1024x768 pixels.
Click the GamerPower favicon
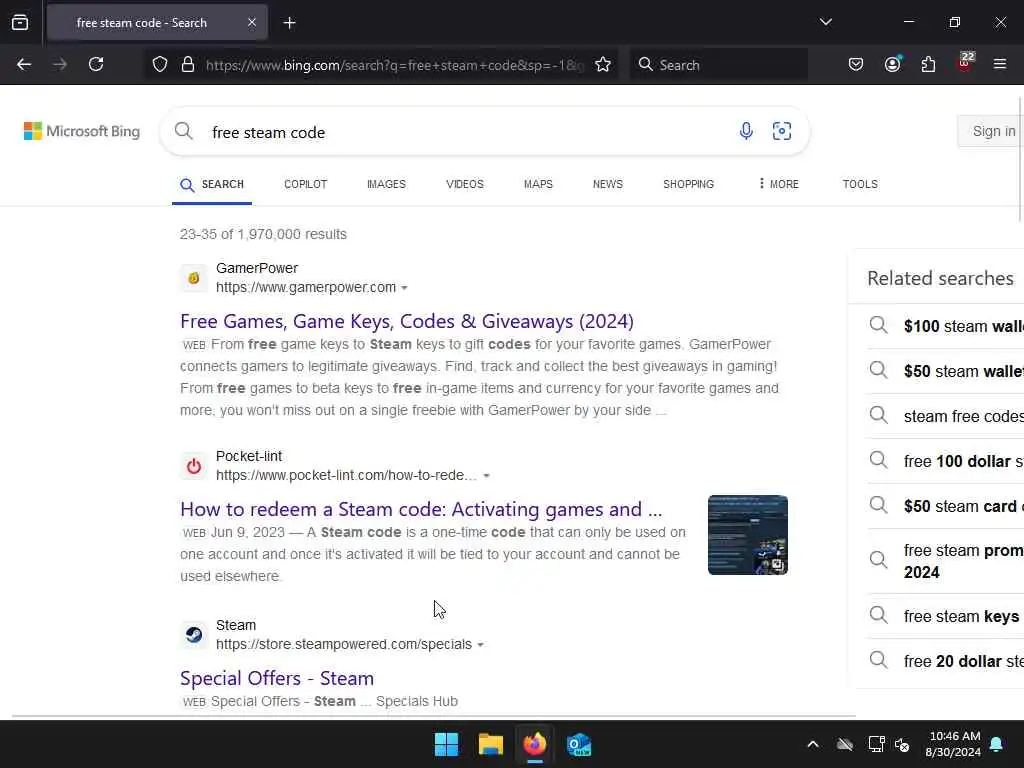pyautogui.click(x=194, y=278)
